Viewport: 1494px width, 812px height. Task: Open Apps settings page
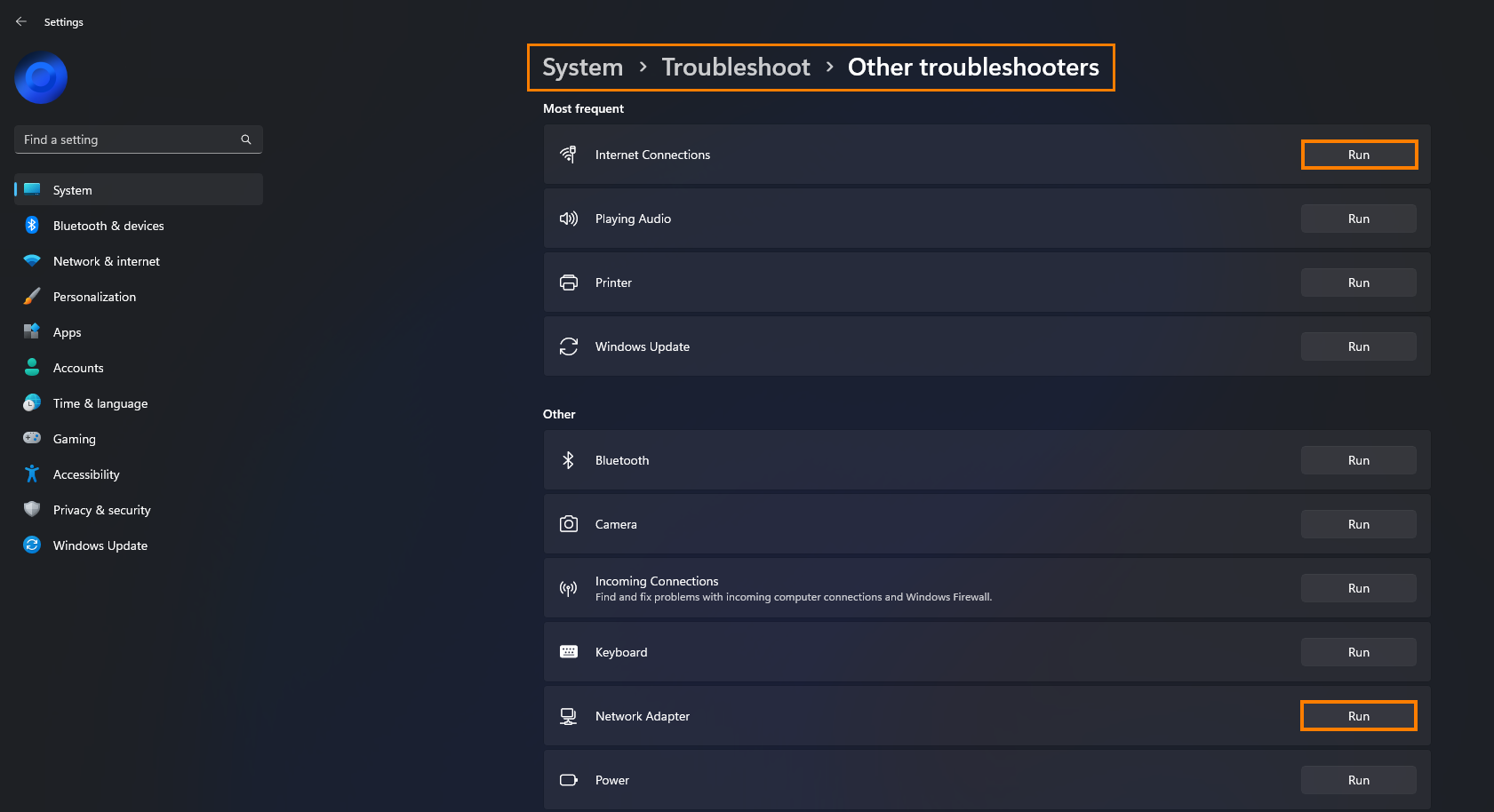[139, 332]
